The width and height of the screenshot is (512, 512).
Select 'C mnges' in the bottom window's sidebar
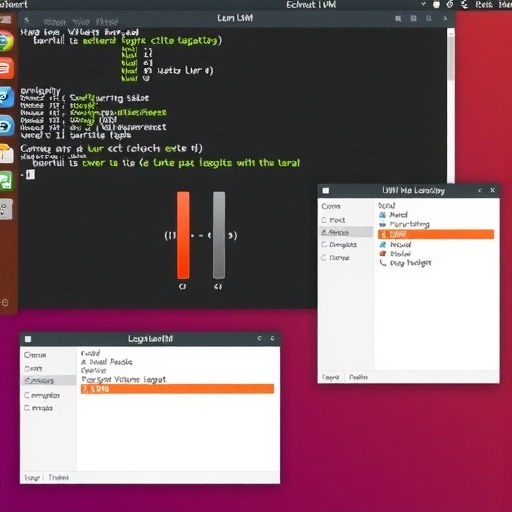click(x=38, y=408)
